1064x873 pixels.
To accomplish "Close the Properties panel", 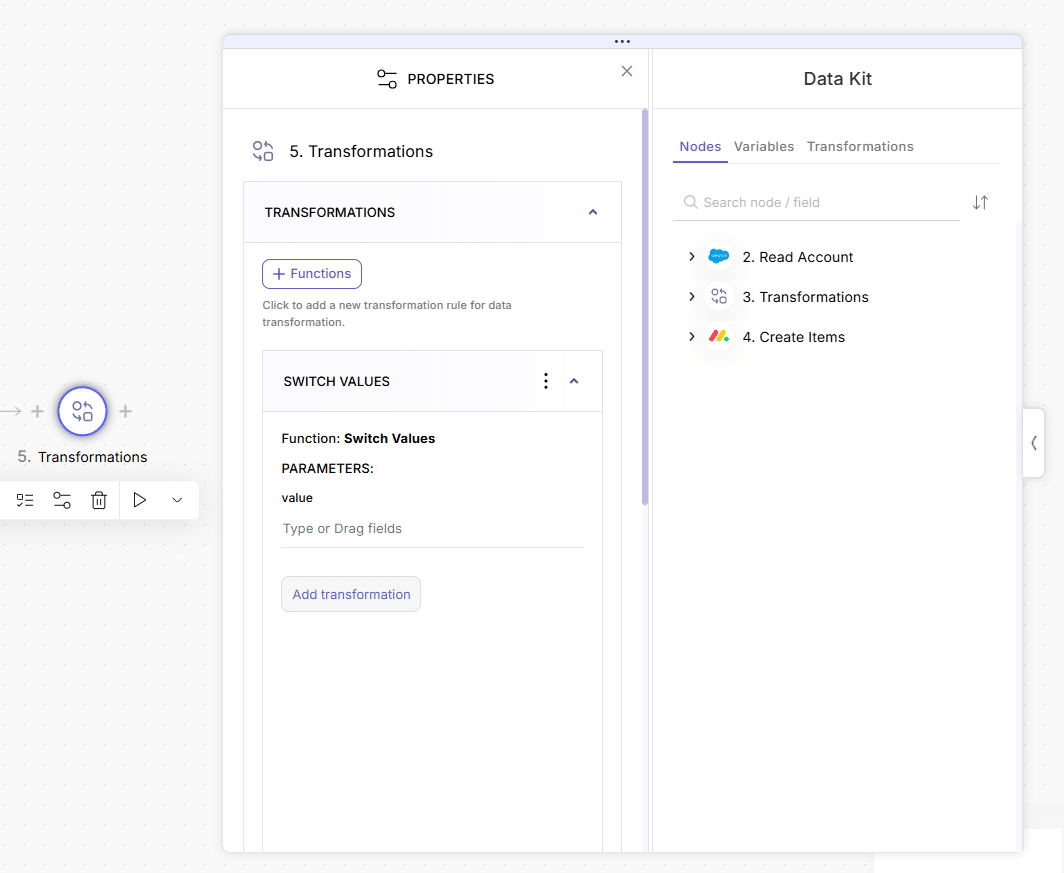I will (x=627, y=71).
